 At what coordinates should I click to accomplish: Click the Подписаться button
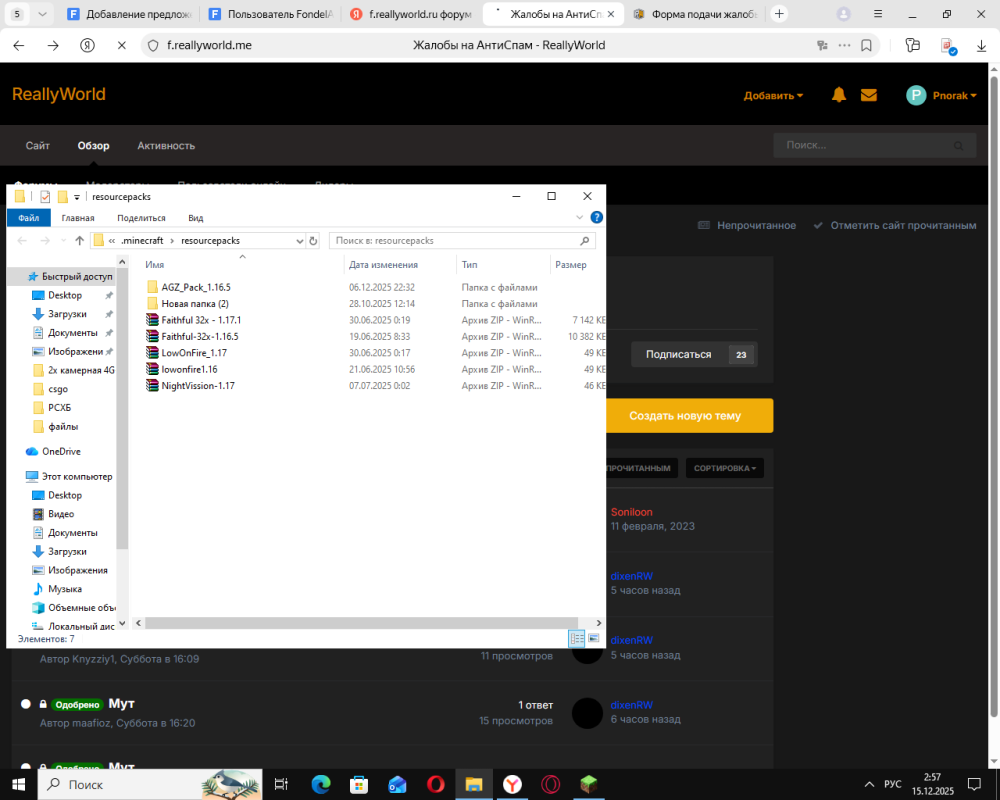click(x=694, y=354)
